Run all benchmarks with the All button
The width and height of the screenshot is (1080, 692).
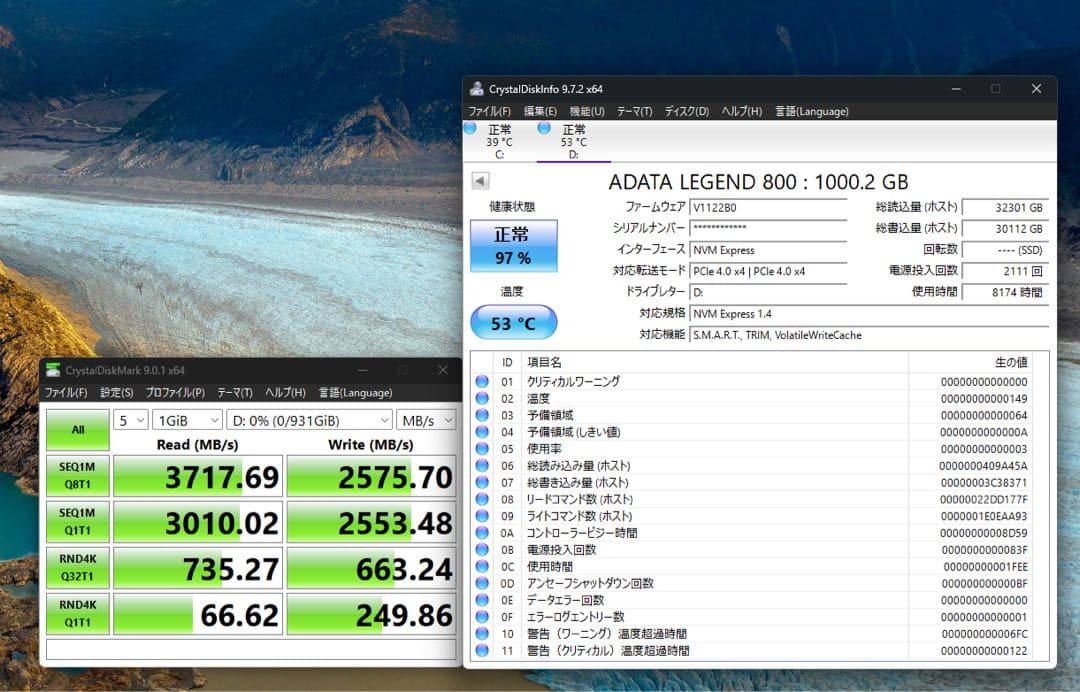click(77, 428)
